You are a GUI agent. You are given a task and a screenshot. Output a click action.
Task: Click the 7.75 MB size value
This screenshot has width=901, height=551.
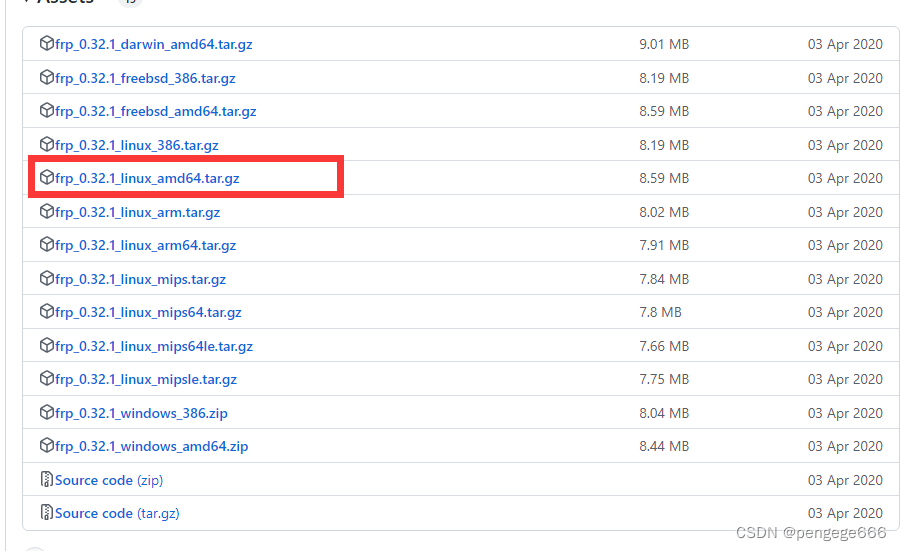(664, 379)
